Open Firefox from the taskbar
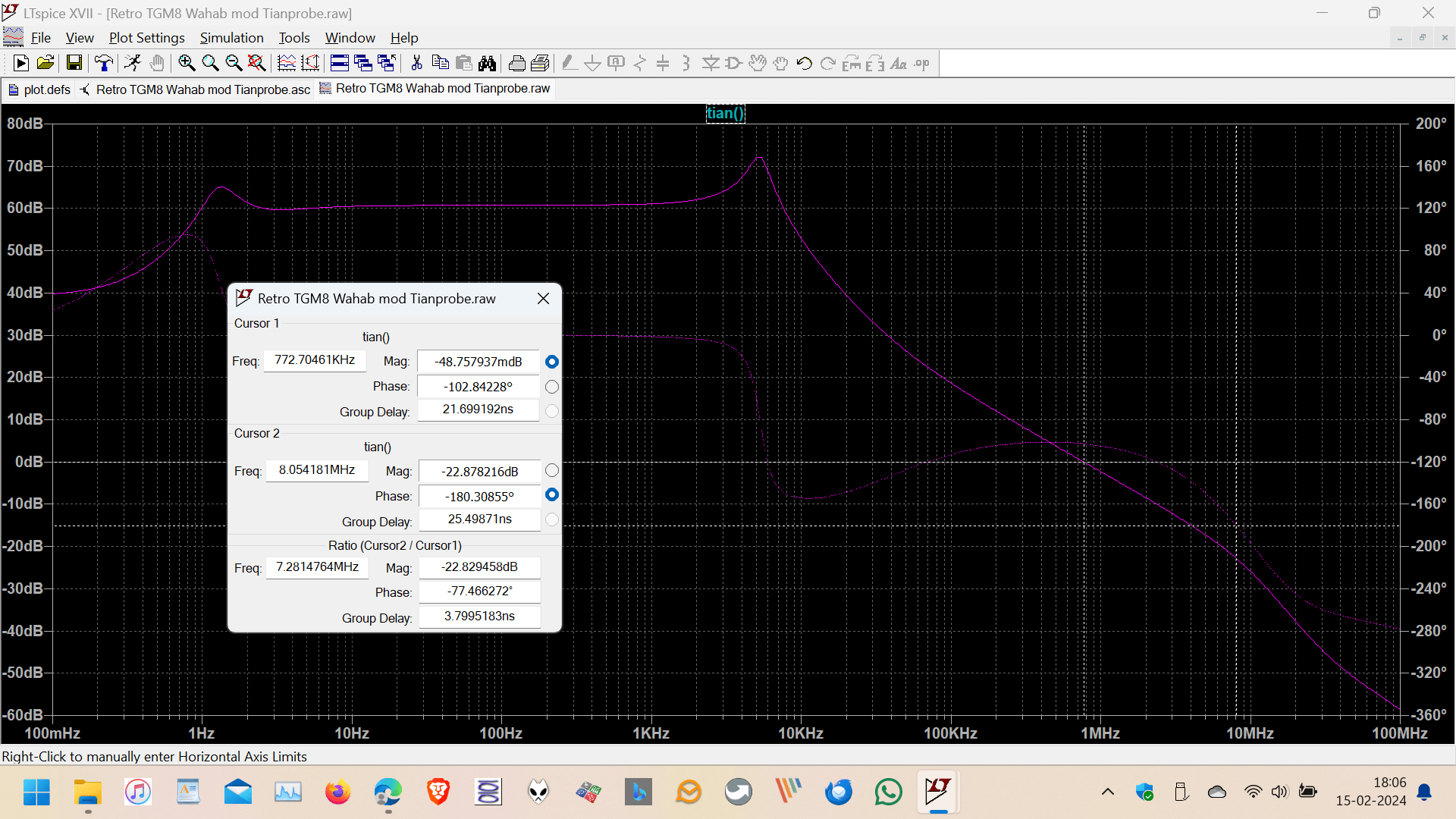Viewport: 1456px width, 819px height. tap(337, 792)
